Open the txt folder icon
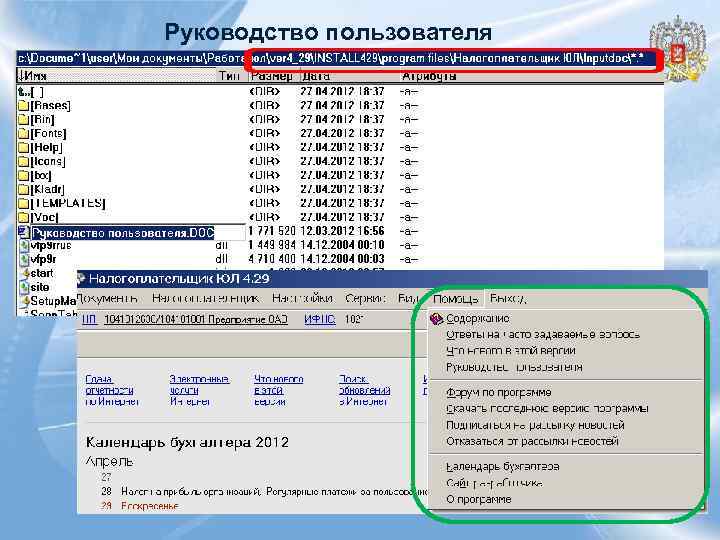Viewport: 720px width, 540px height. 23,175
